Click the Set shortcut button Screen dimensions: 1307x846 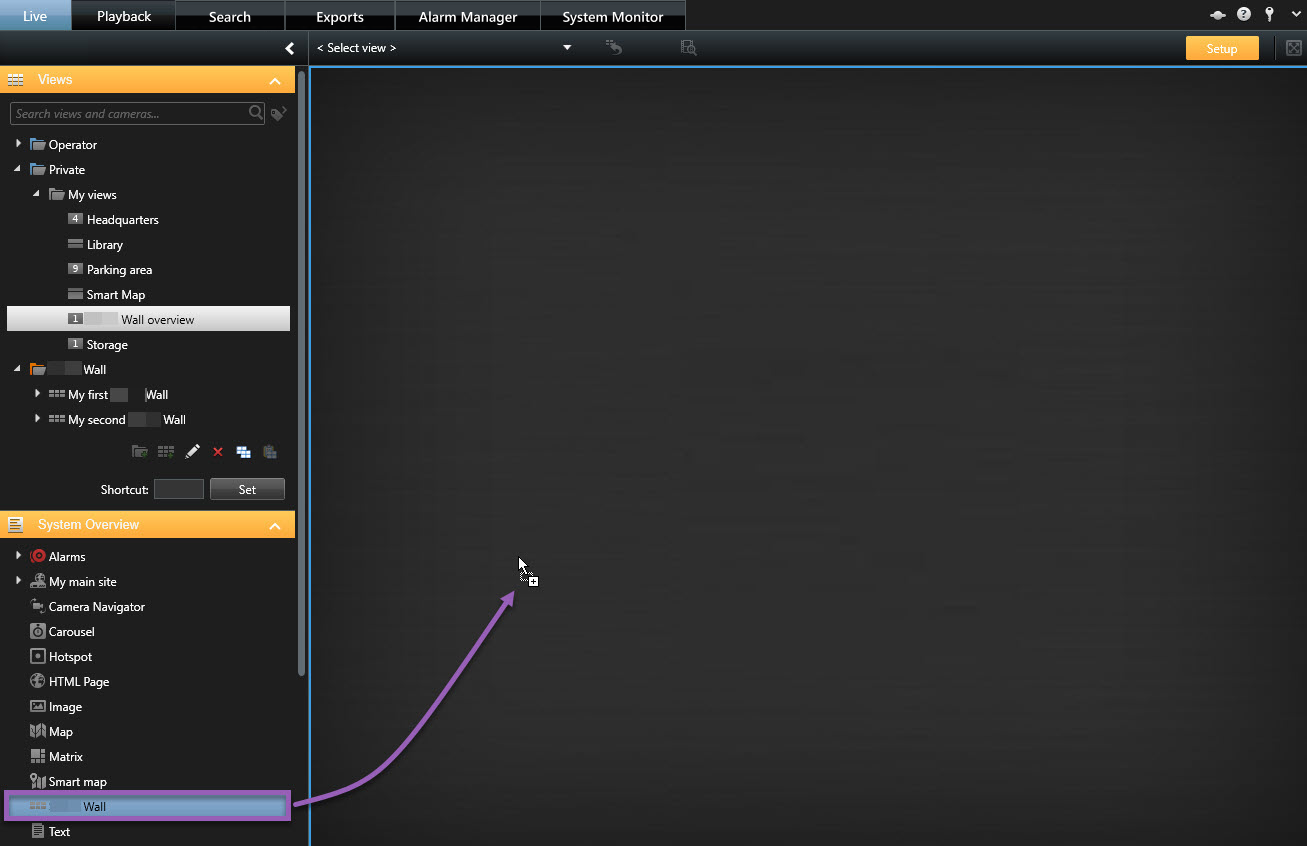click(247, 489)
